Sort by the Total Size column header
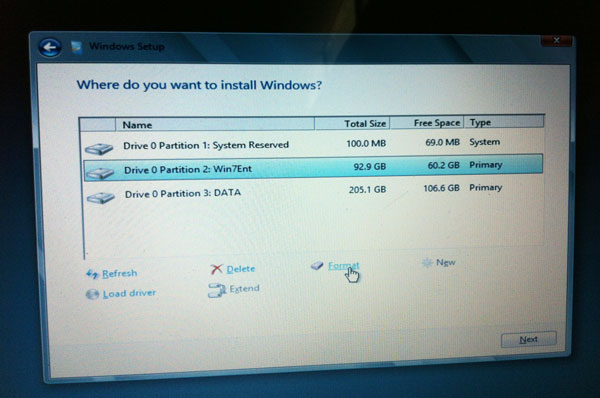 click(352, 123)
